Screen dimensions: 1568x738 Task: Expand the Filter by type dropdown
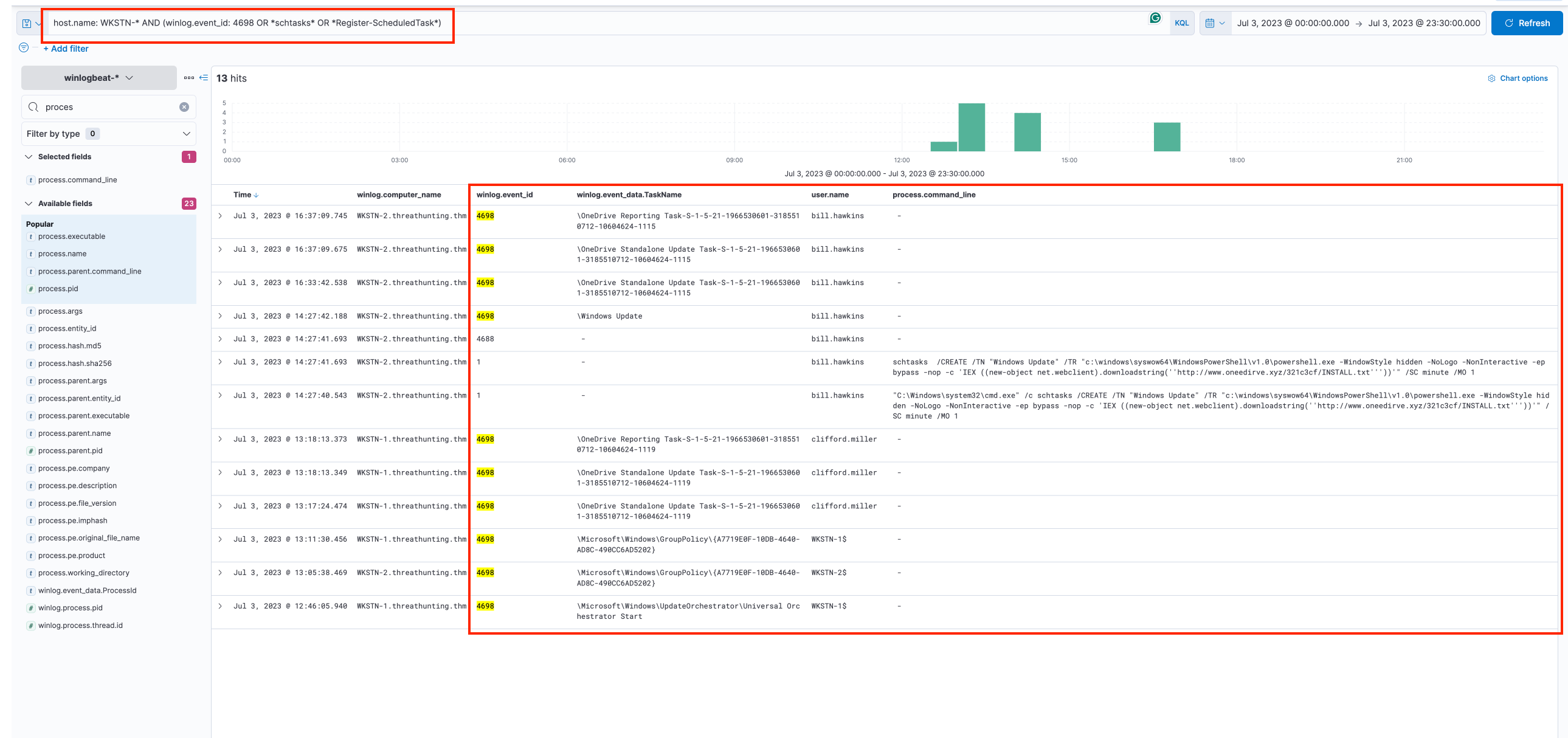point(108,134)
